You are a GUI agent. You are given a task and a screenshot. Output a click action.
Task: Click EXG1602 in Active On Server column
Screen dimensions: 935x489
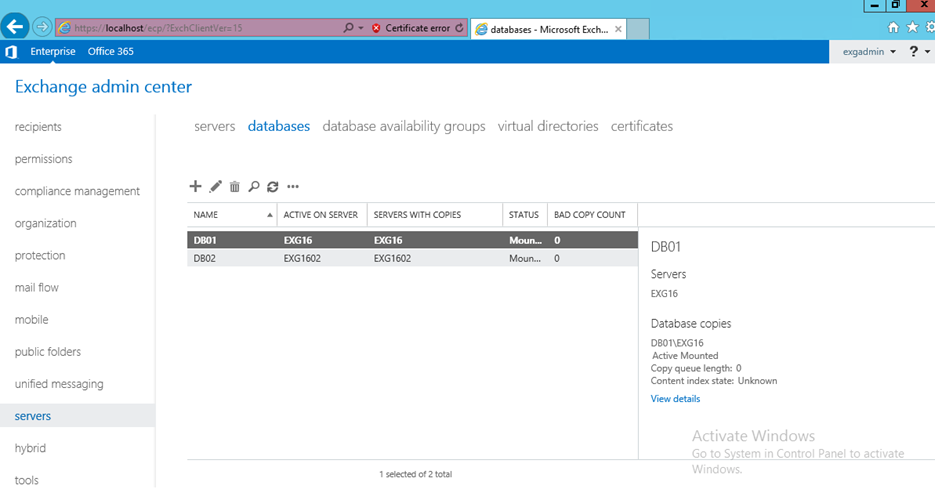pos(302,258)
